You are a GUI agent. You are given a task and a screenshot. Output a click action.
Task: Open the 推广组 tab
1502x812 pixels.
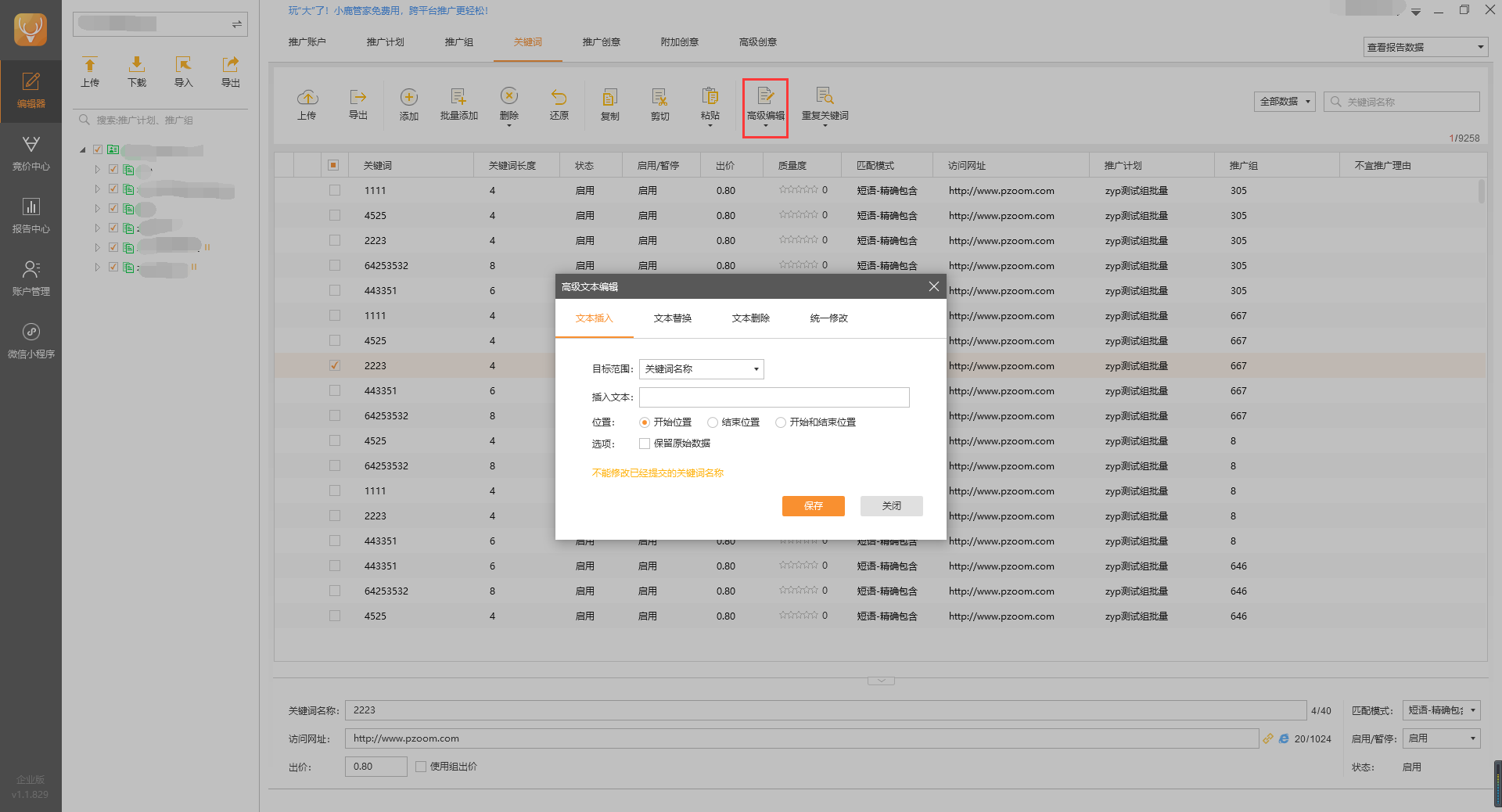pos(459,42)
